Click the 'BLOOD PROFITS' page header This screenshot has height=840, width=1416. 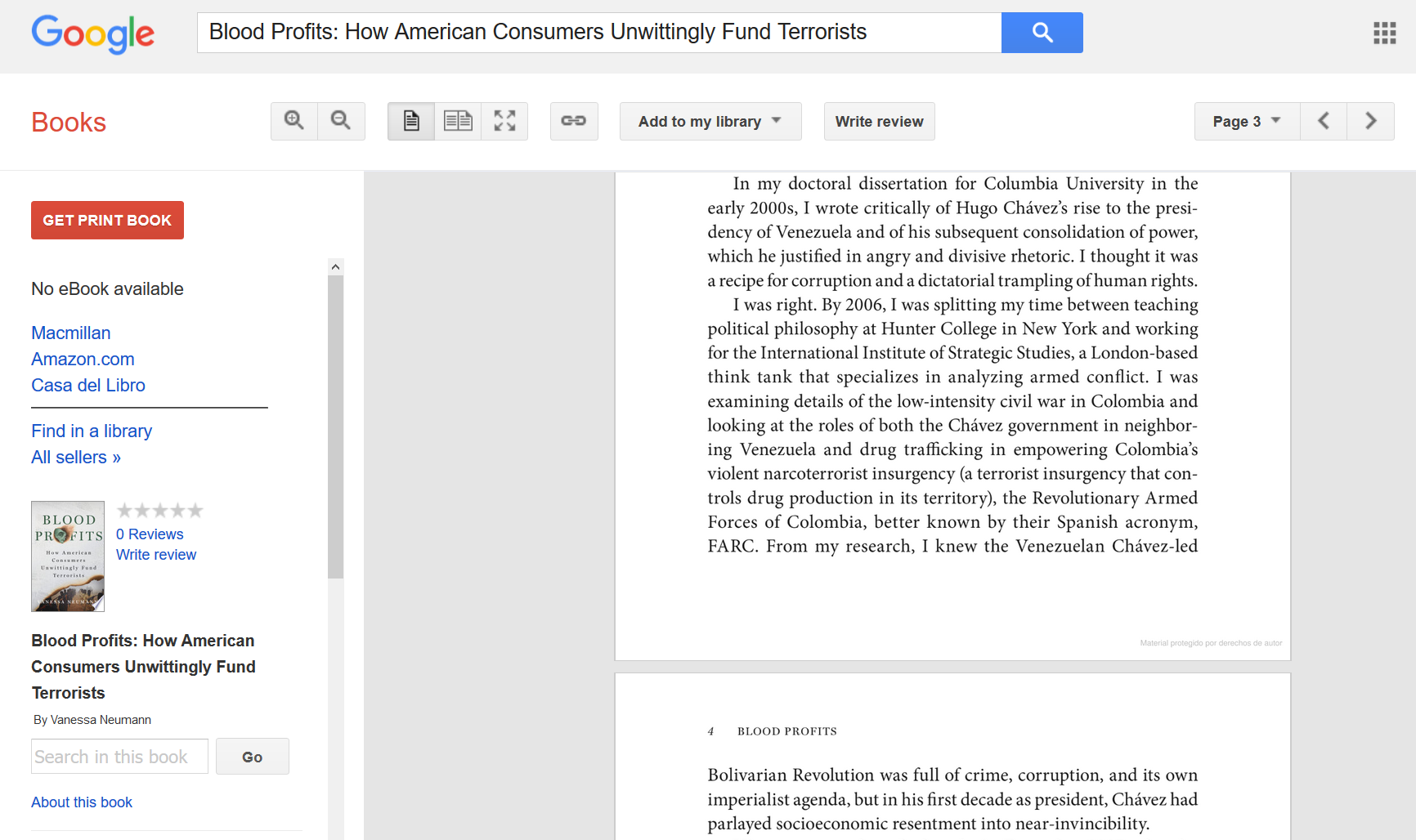tap(787, 731)
